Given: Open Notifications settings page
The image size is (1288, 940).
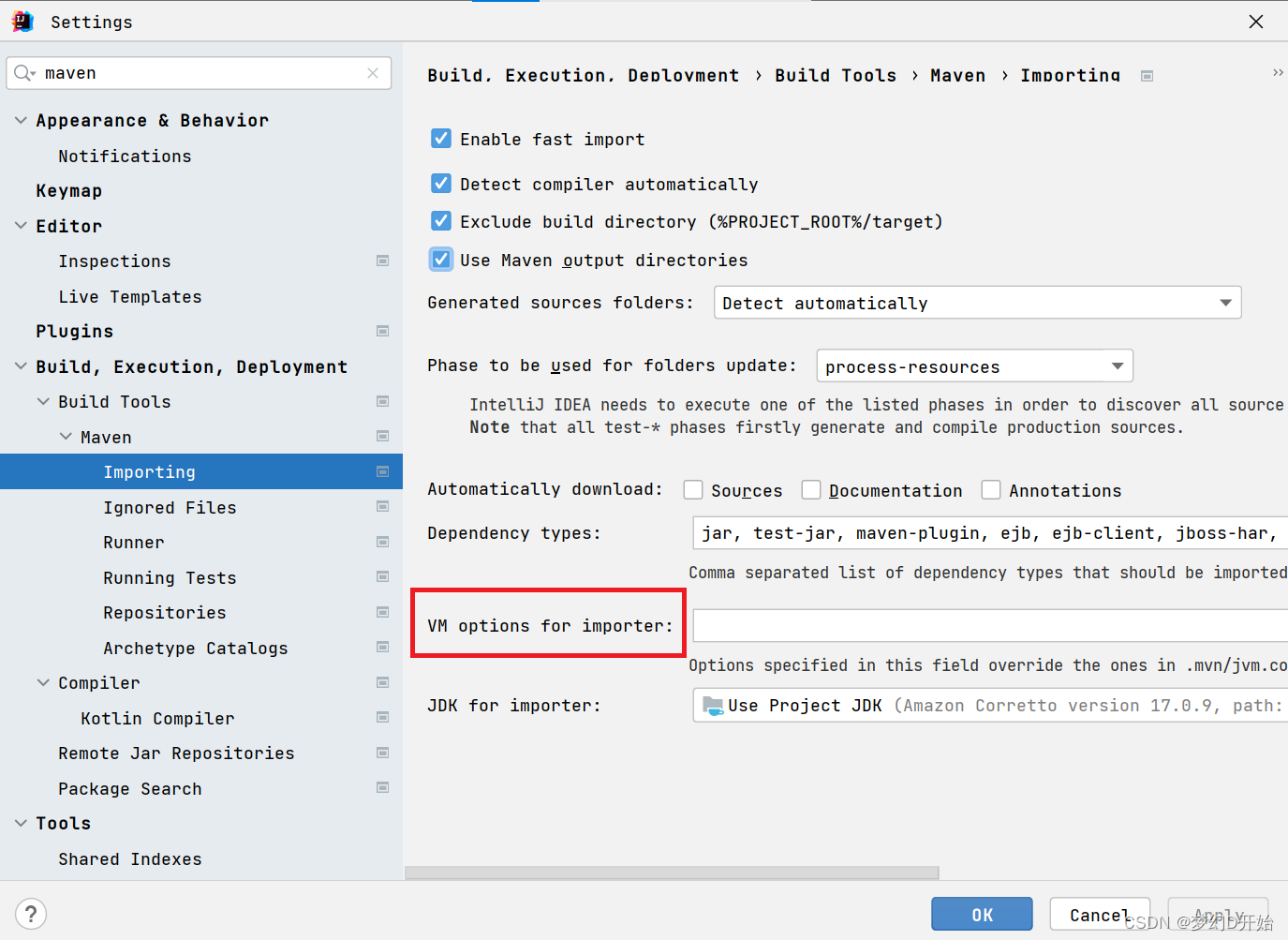Looking at the screenshot, I should [x=125, y=156].
